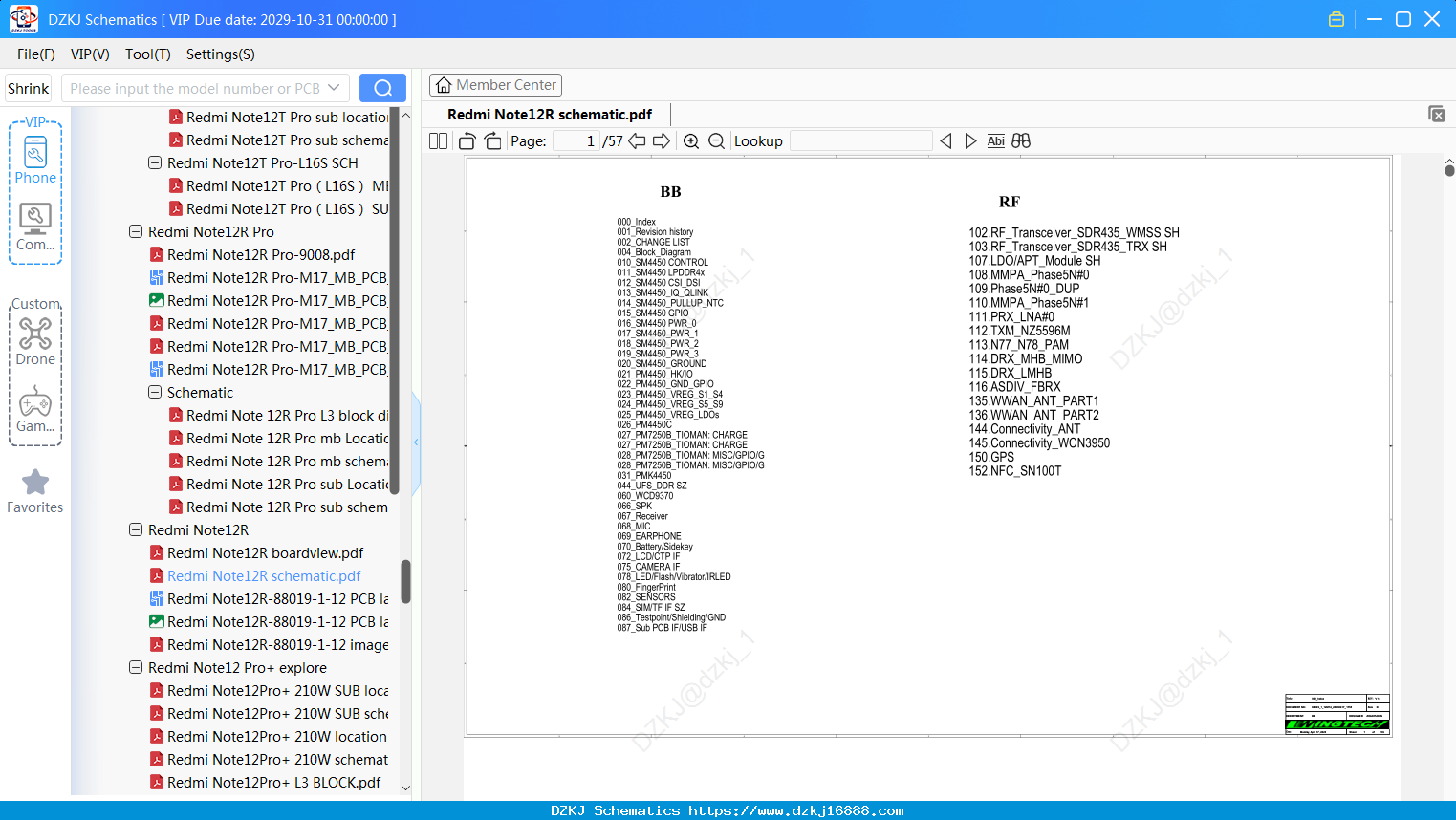Click the Shrink button
Viewport: 1456px width, 820px height.
(29, 88)
